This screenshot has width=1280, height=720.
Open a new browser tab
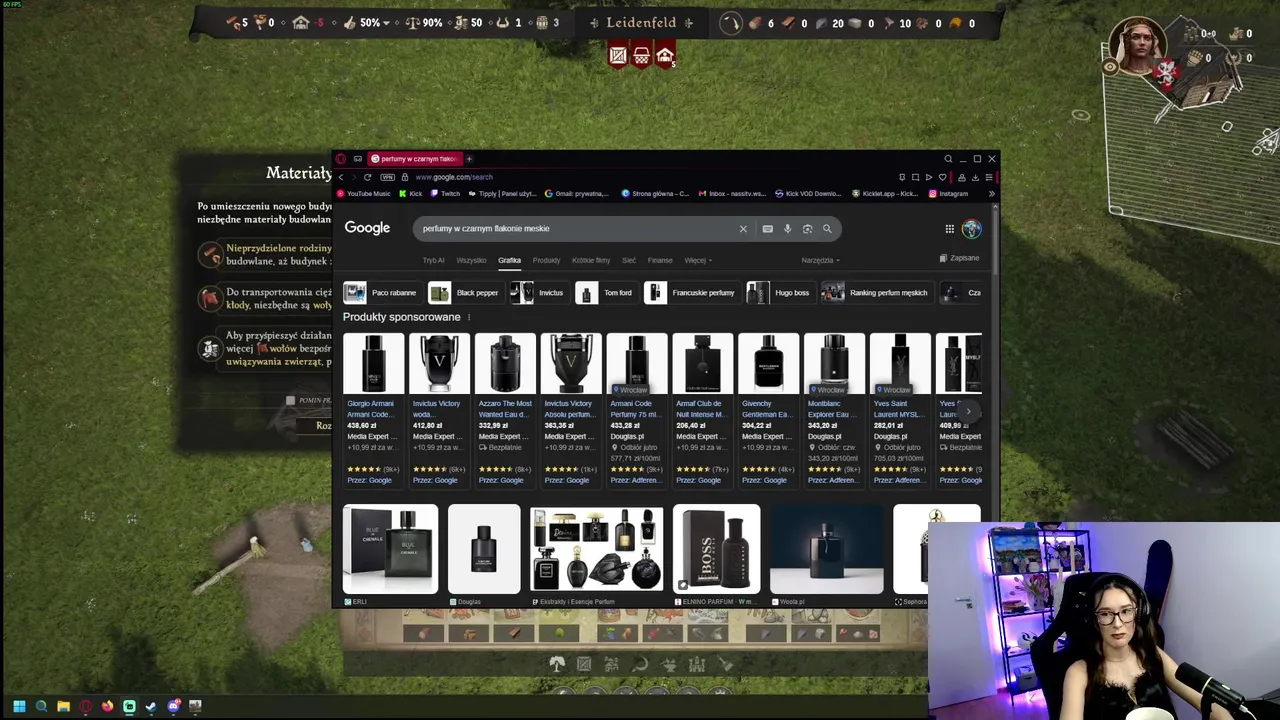[469, 159]
